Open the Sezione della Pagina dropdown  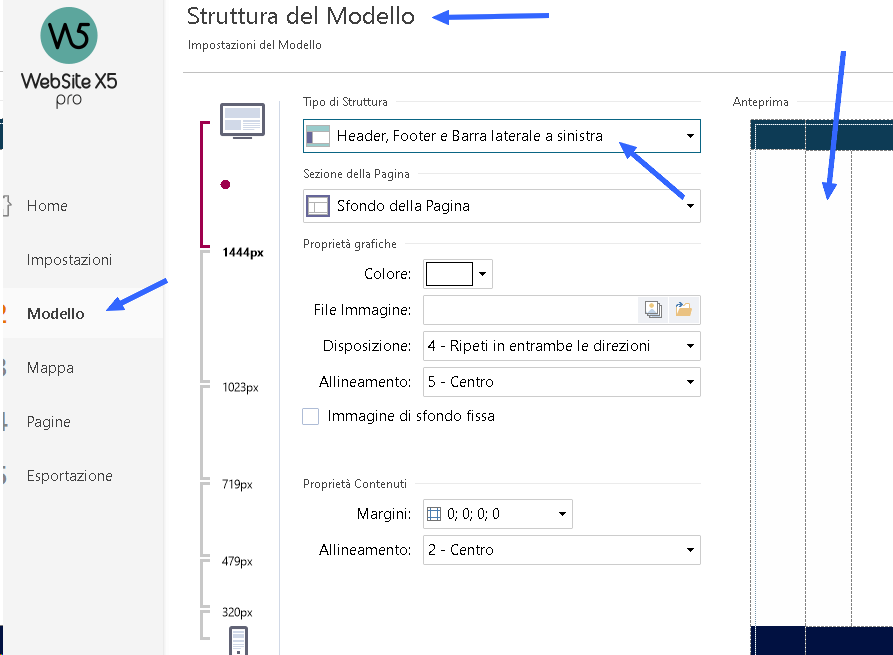coord(502,206)
